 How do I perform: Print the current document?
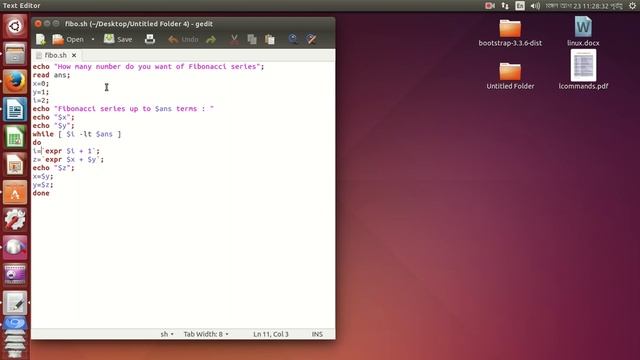pyautogui.click(x=150, y=39)
